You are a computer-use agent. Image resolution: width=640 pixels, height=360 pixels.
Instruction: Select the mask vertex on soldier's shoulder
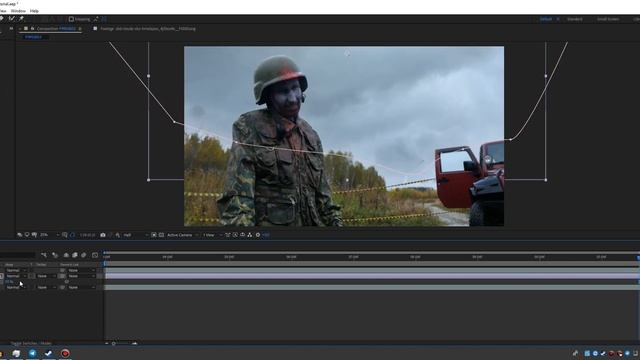236,142
